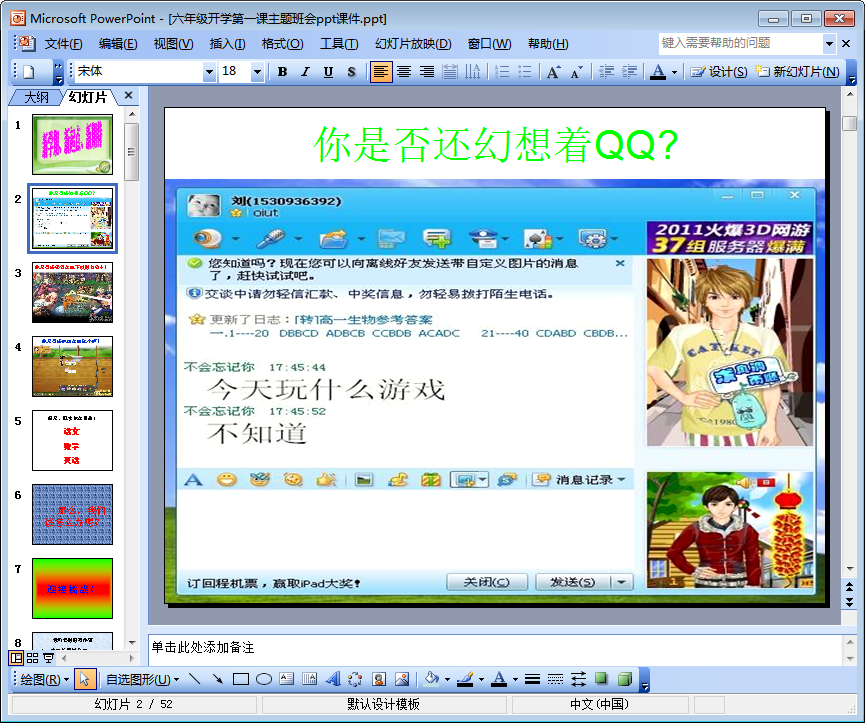Increase the font size
The width and height of the screenshot is (865, 723).
coord(553,72)
